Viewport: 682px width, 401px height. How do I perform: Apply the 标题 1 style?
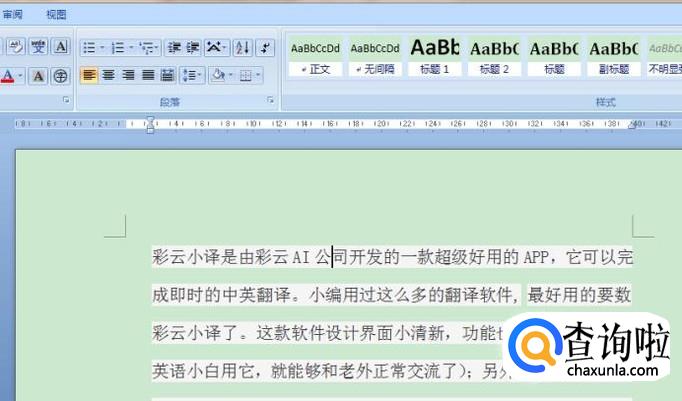(435, 56)
